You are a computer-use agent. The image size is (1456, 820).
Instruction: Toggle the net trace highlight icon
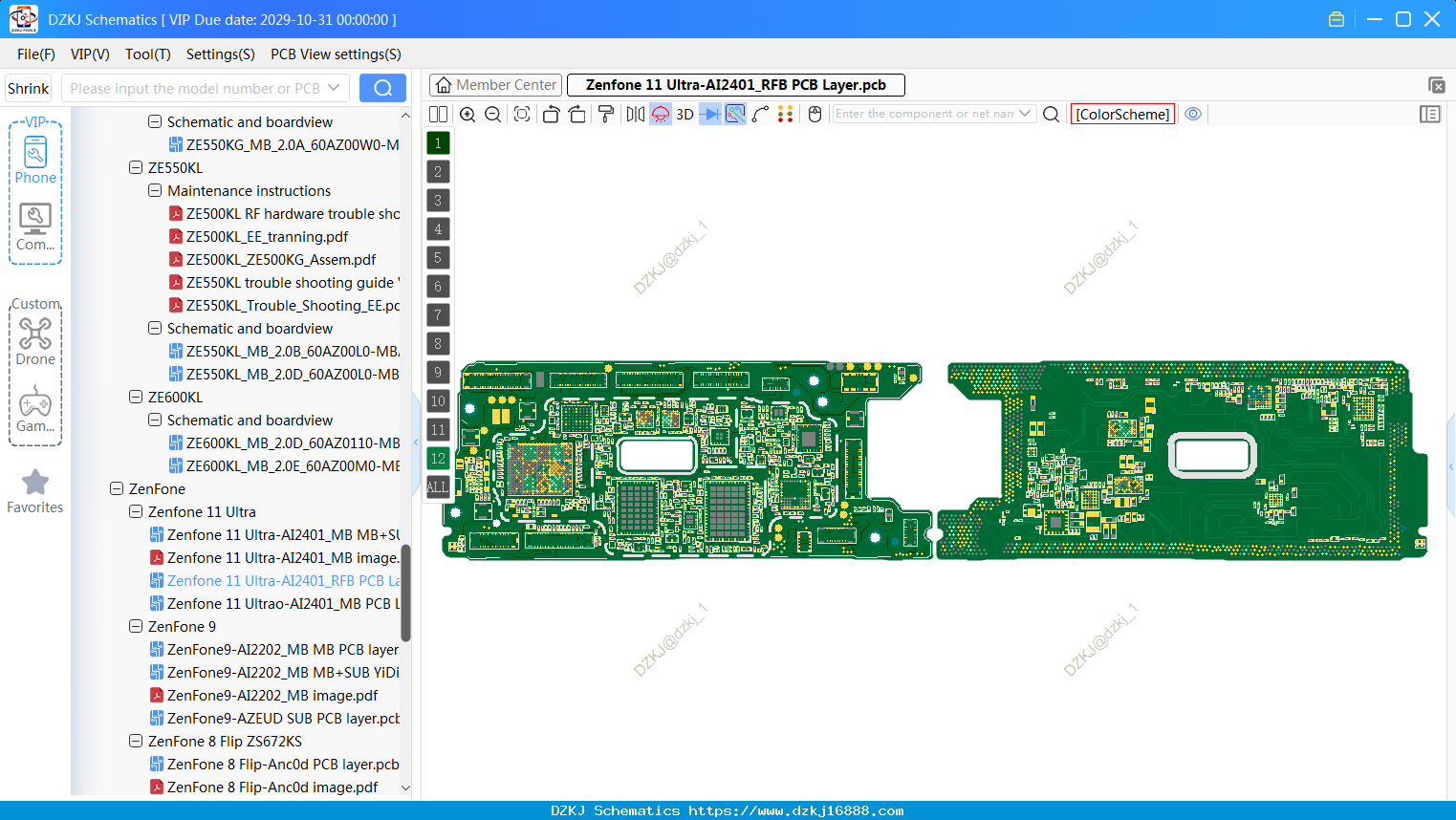pyautogui.click(x=735, y=114)
